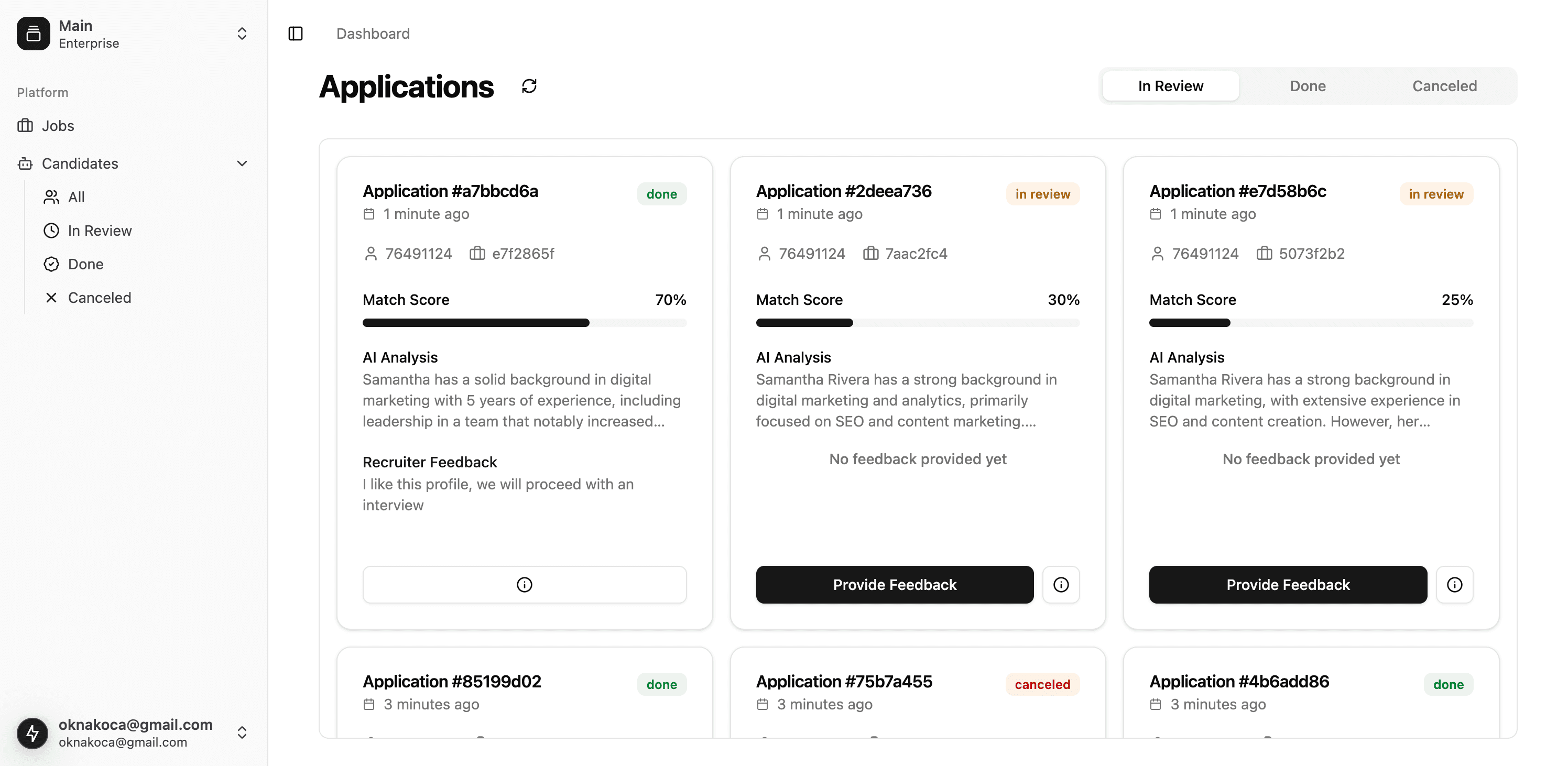Open the oknakoca@gmail.com account menu chevrons
The image size is (1568, 766).
(242, 732)
